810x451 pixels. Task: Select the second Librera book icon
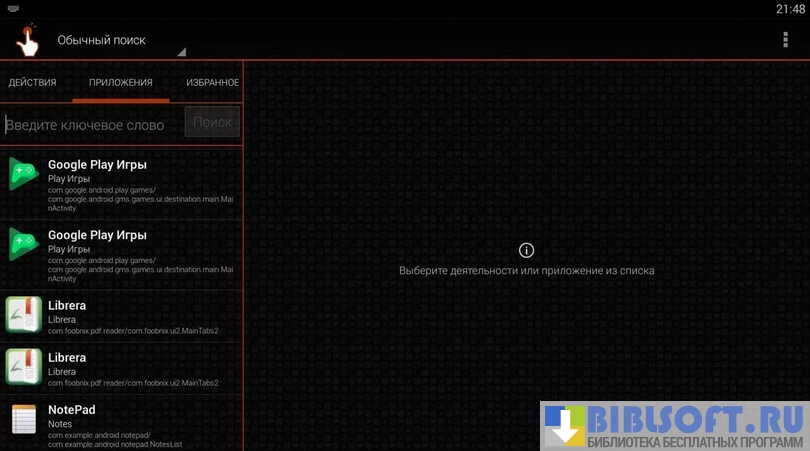click(23, 366)
